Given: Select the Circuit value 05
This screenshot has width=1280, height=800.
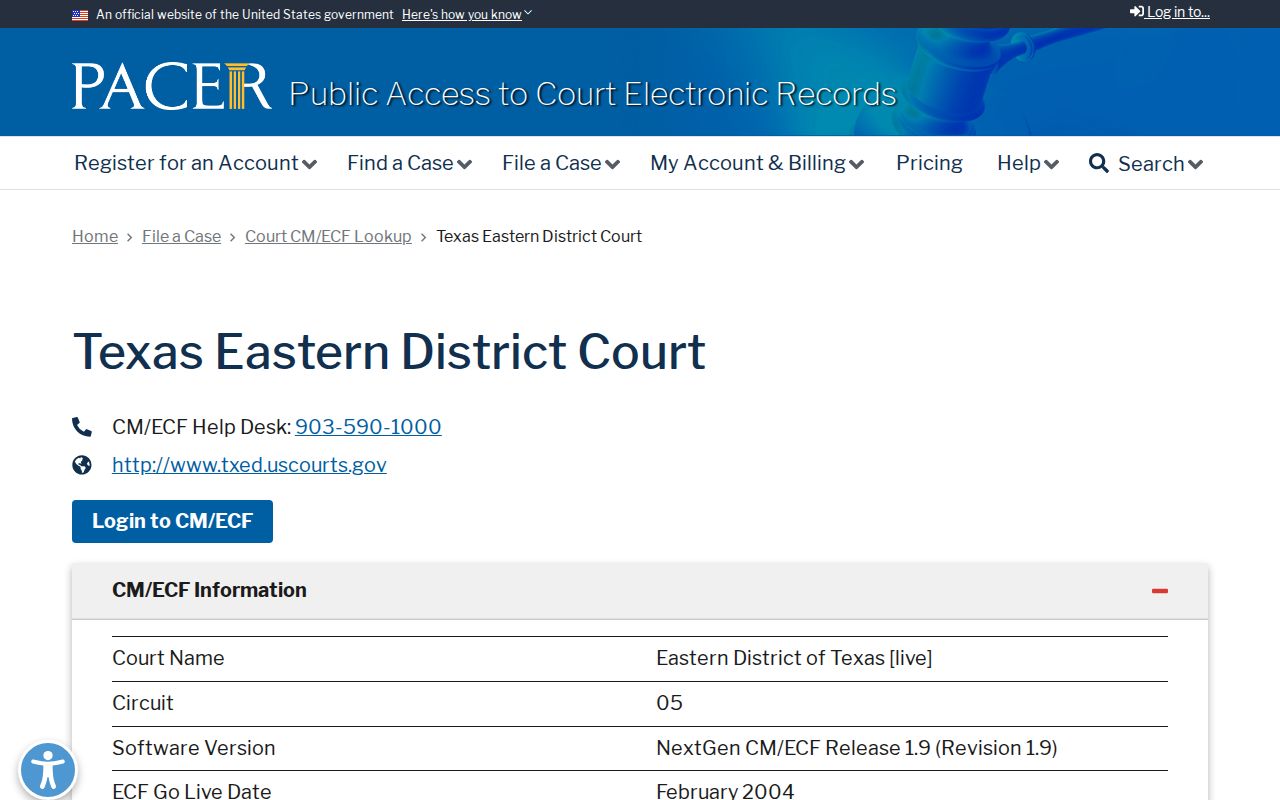Looking at the screenshot, I should point(669,703).
